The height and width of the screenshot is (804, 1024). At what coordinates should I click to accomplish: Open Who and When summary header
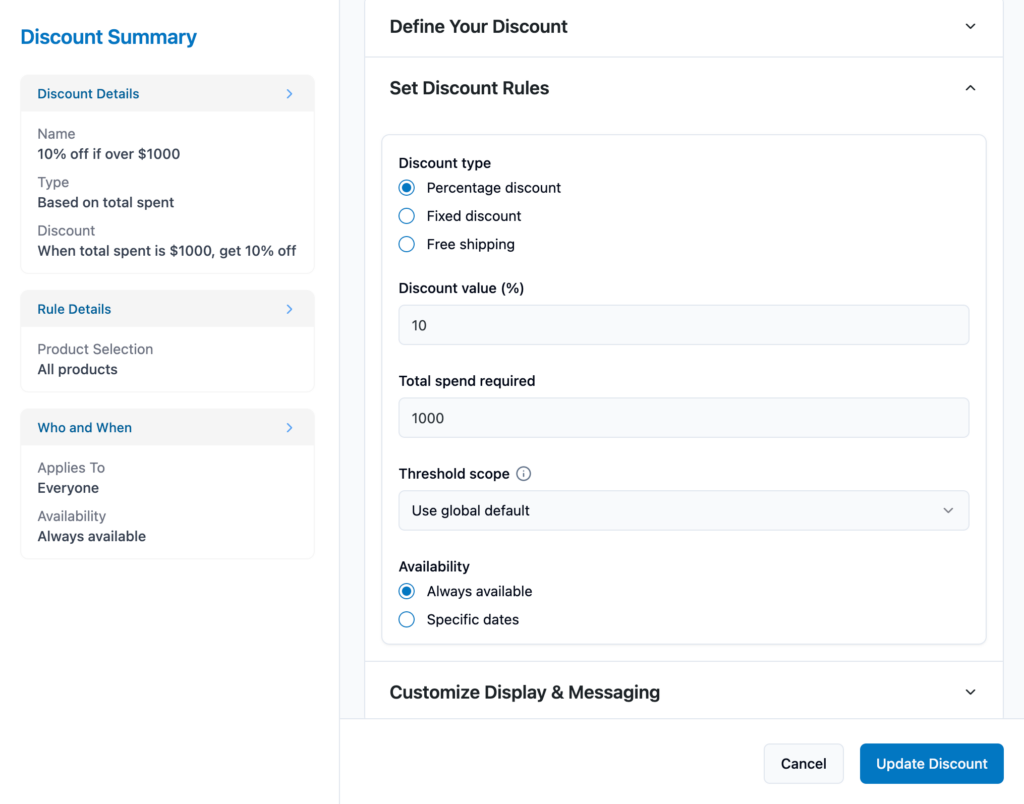coord(167,428)
